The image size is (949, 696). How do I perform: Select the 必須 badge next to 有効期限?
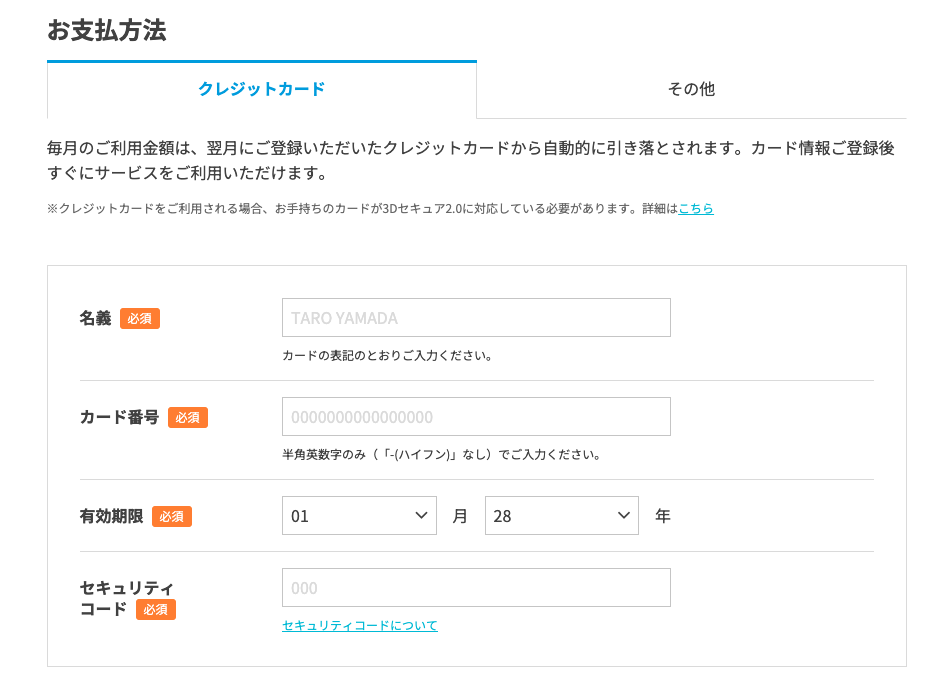[x=172, y=517]
